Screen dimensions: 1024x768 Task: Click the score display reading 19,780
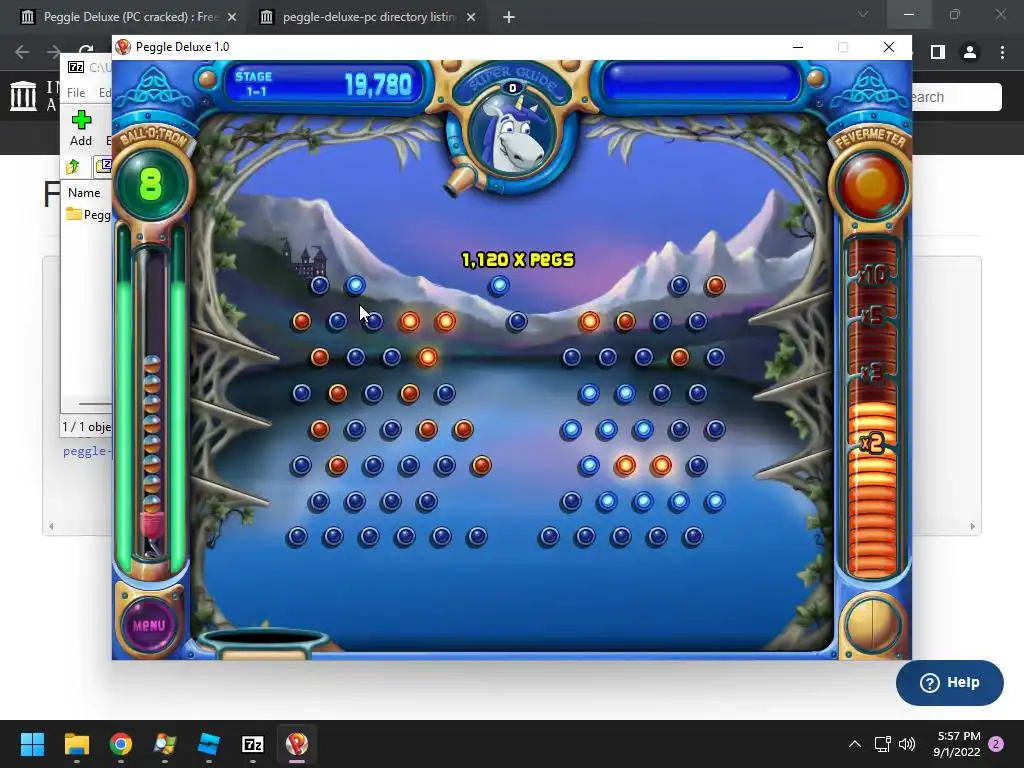(x=378, y=84)
